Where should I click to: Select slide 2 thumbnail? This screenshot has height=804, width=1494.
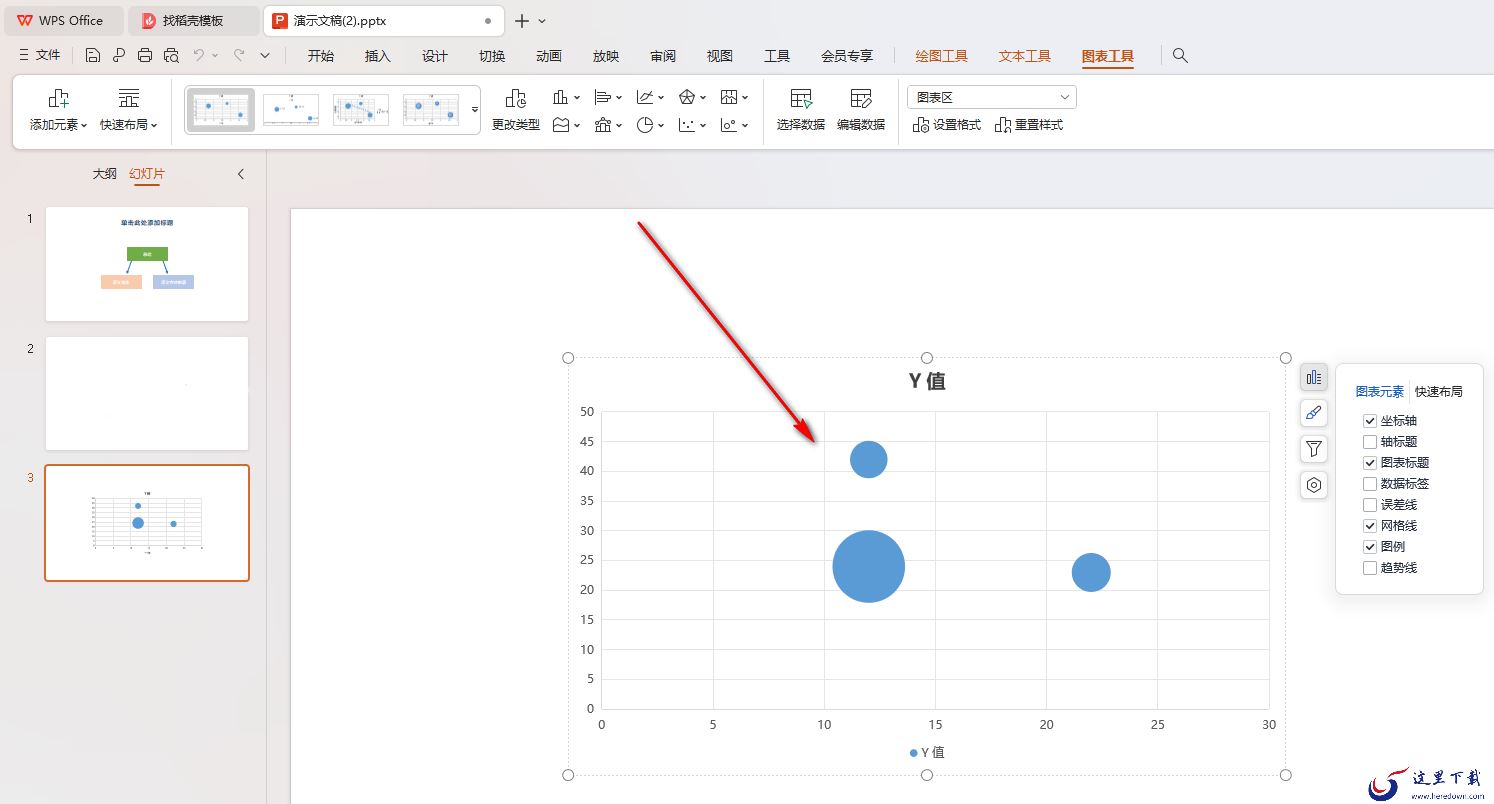[x=147, y=393]
